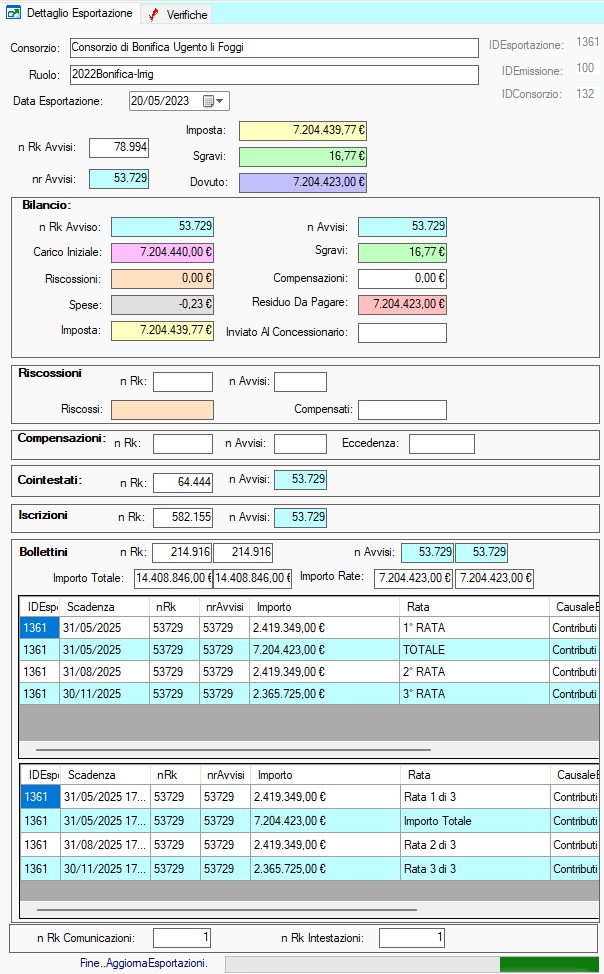604x974 pixels.
Task: Click the n Rk Intestazioni field
Action: pyautogui.click(x=410, y=938)
